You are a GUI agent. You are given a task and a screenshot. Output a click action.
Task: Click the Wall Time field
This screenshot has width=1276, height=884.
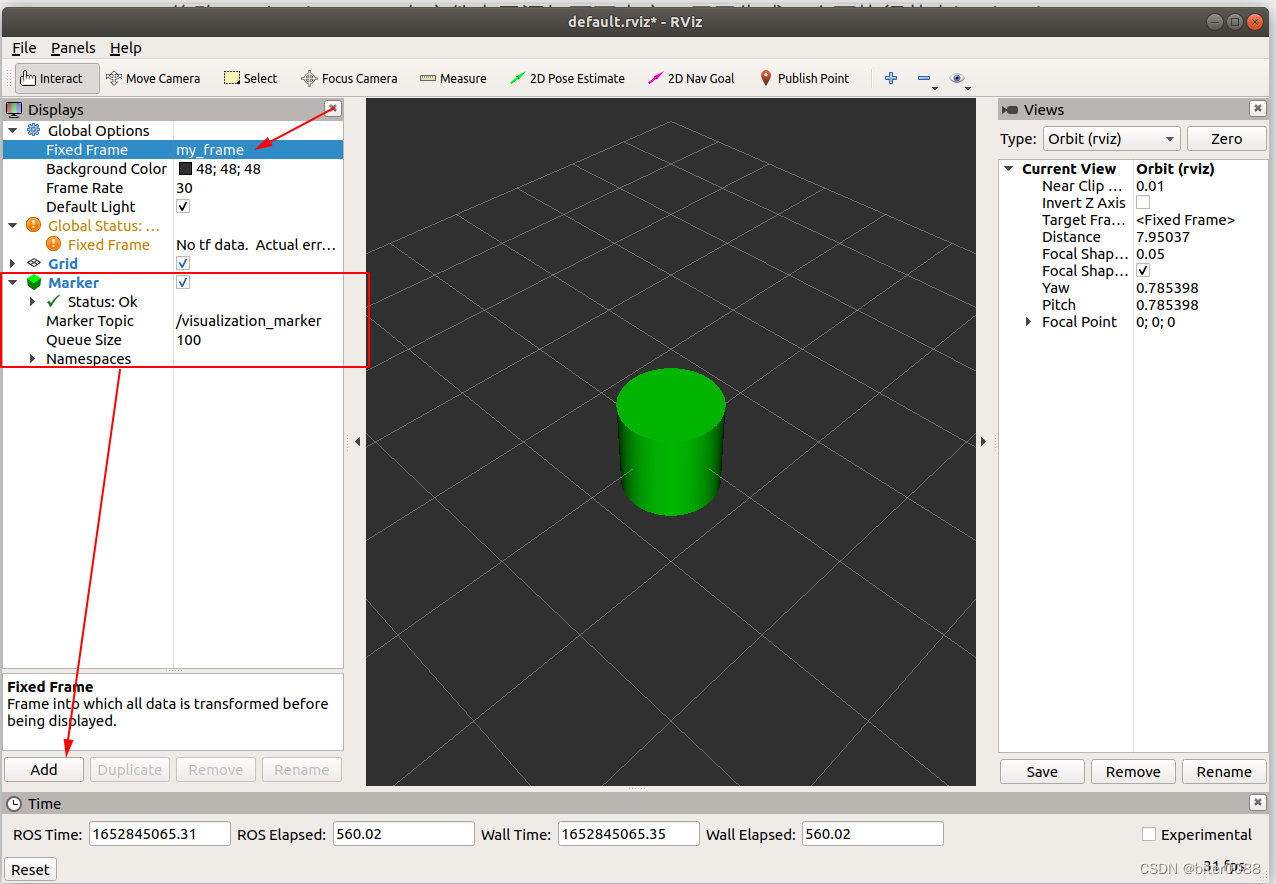pos(628,834)
